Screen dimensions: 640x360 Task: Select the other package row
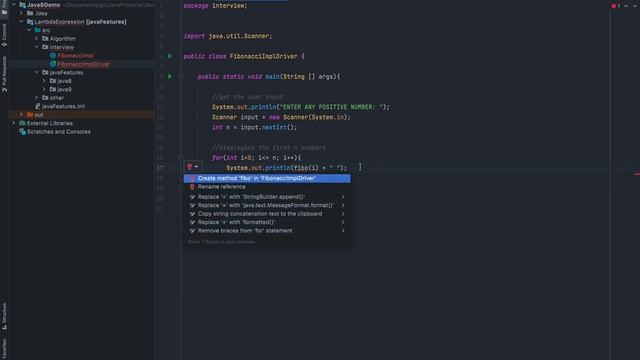coord(81,98)
